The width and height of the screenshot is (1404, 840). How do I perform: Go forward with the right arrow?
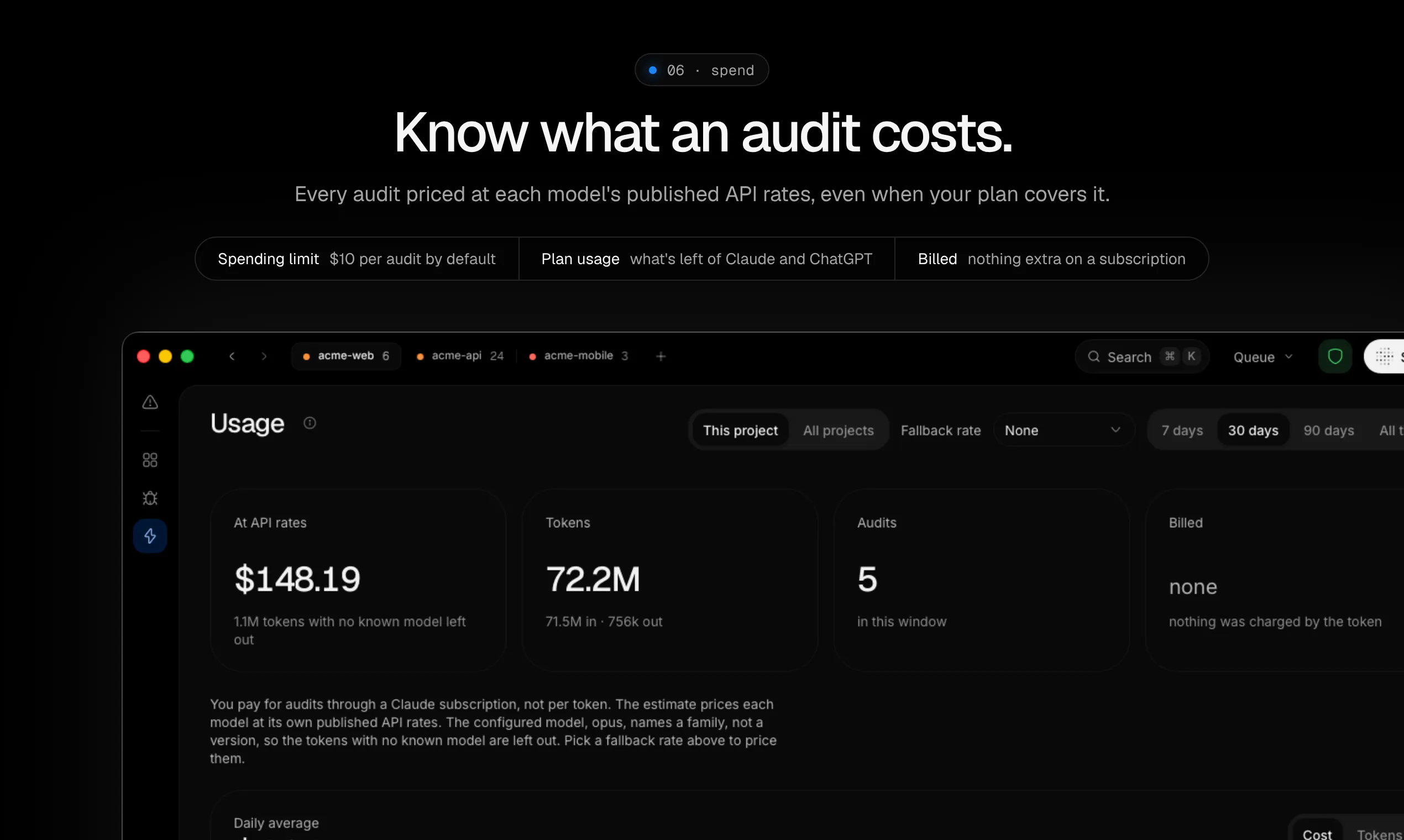[x=264, y=356]
